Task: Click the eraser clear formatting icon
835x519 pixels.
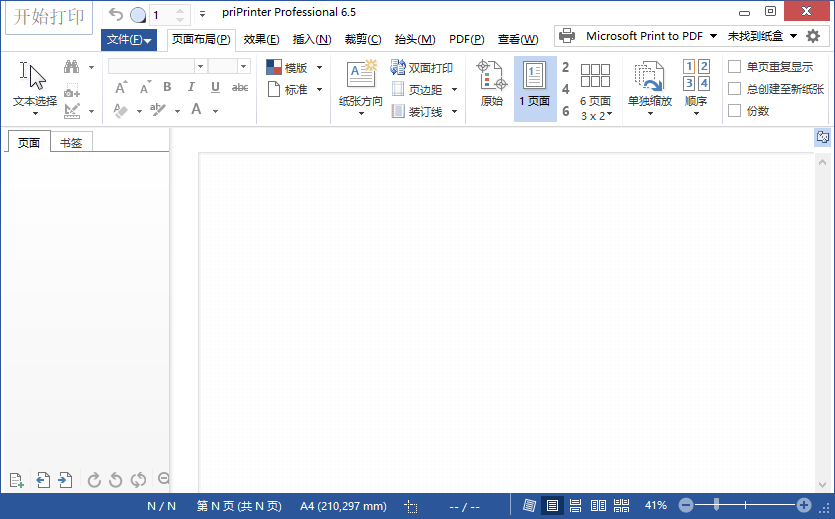Action: coord(121,110)
